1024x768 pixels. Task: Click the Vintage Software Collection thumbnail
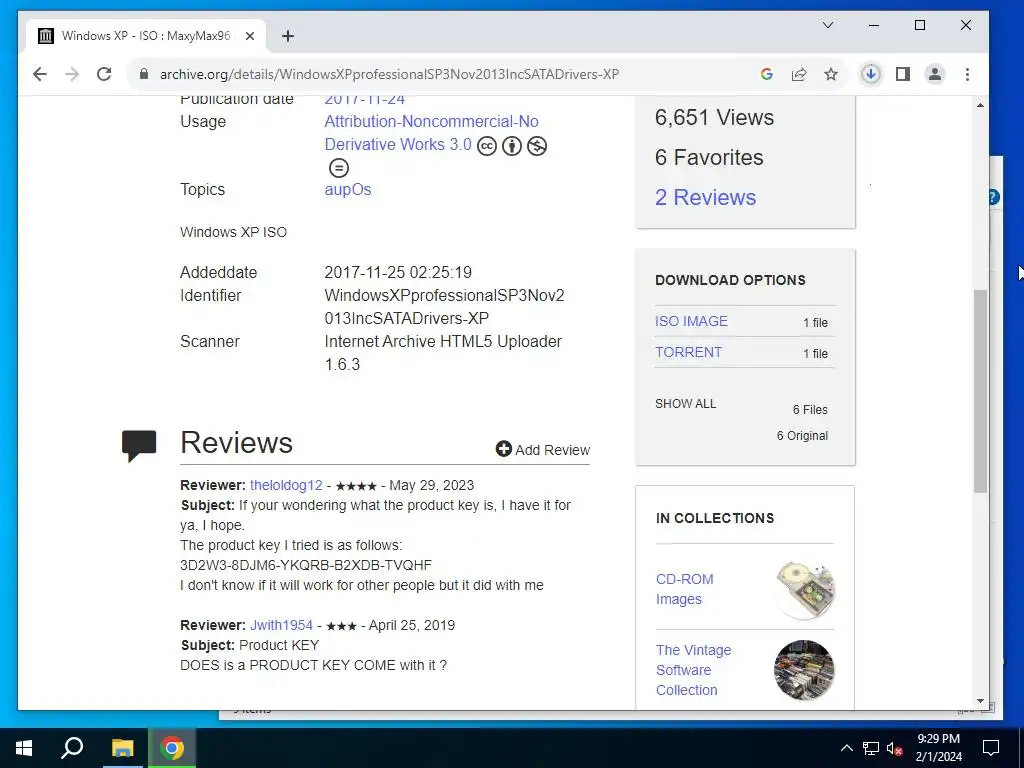click(804, 670)
